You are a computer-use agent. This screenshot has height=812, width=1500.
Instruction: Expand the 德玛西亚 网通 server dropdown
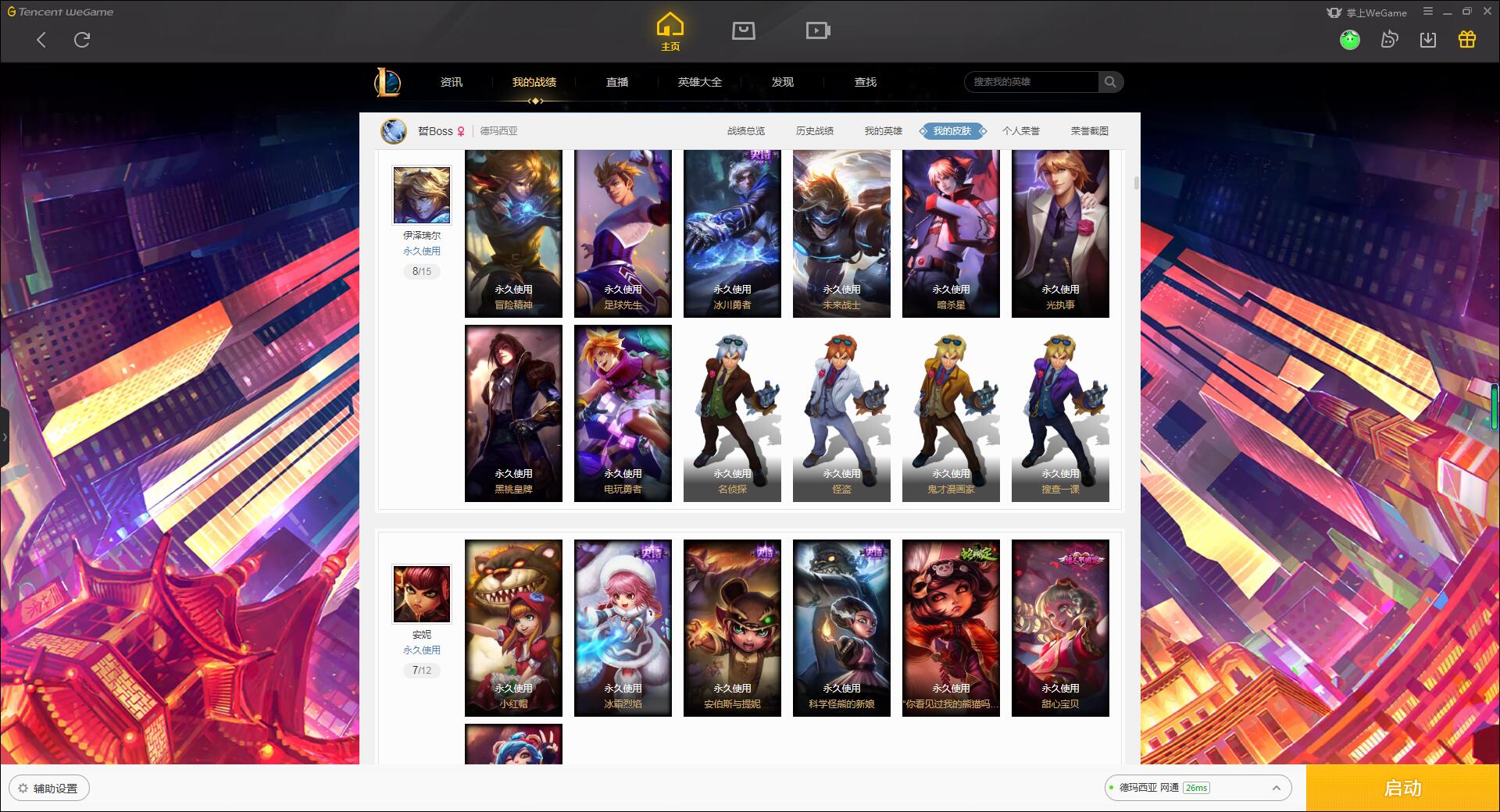pyautogui.click(x=1197, y=788)
